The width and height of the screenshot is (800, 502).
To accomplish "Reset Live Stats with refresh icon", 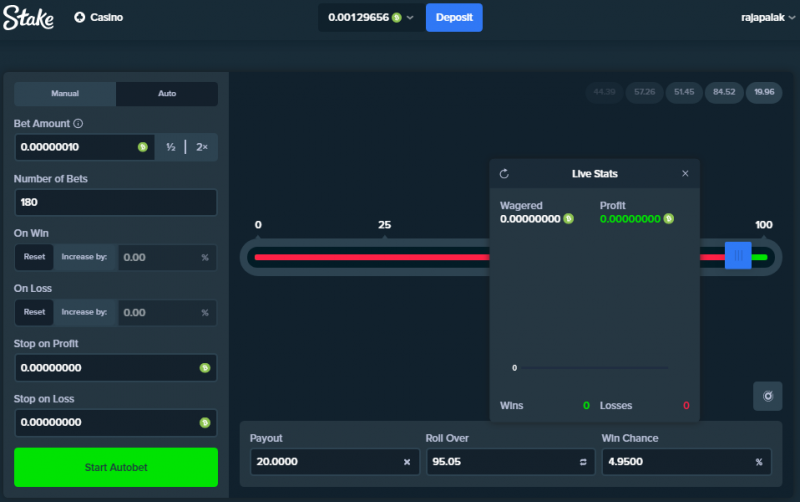I will [x=504, y=174].
